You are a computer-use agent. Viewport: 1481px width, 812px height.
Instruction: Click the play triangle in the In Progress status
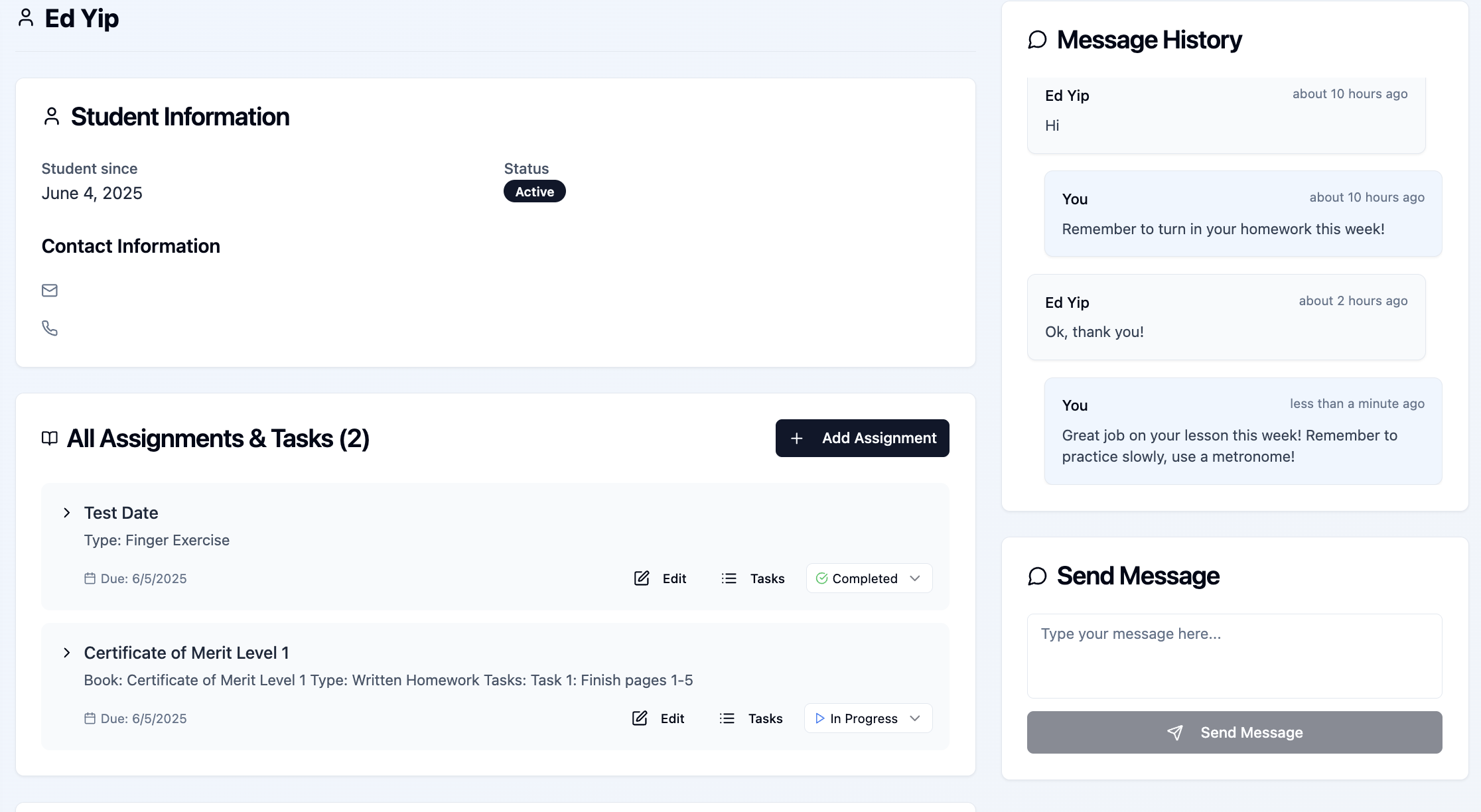click(x=819, y=718)
